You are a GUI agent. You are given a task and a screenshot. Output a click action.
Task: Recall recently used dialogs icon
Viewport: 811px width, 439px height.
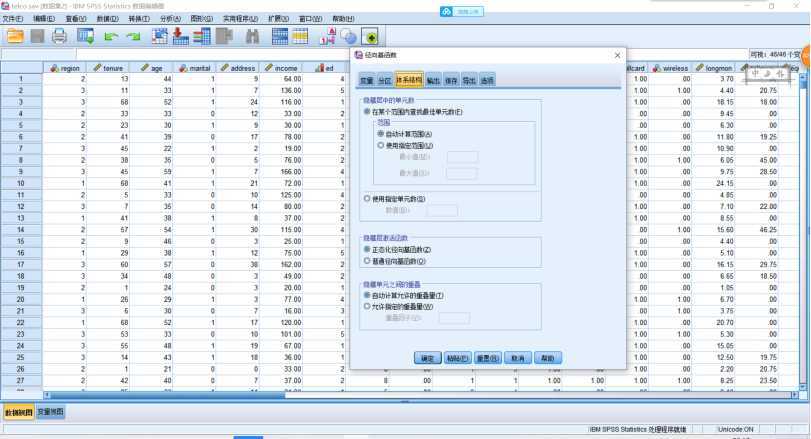(x=85, y=36)
